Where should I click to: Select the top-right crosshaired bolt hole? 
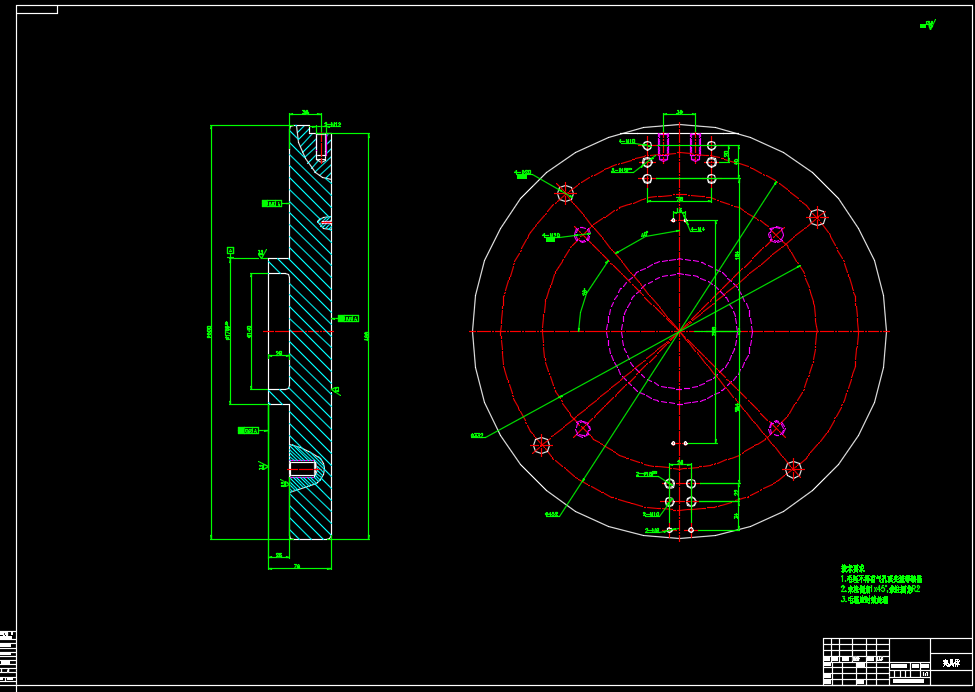817,217
